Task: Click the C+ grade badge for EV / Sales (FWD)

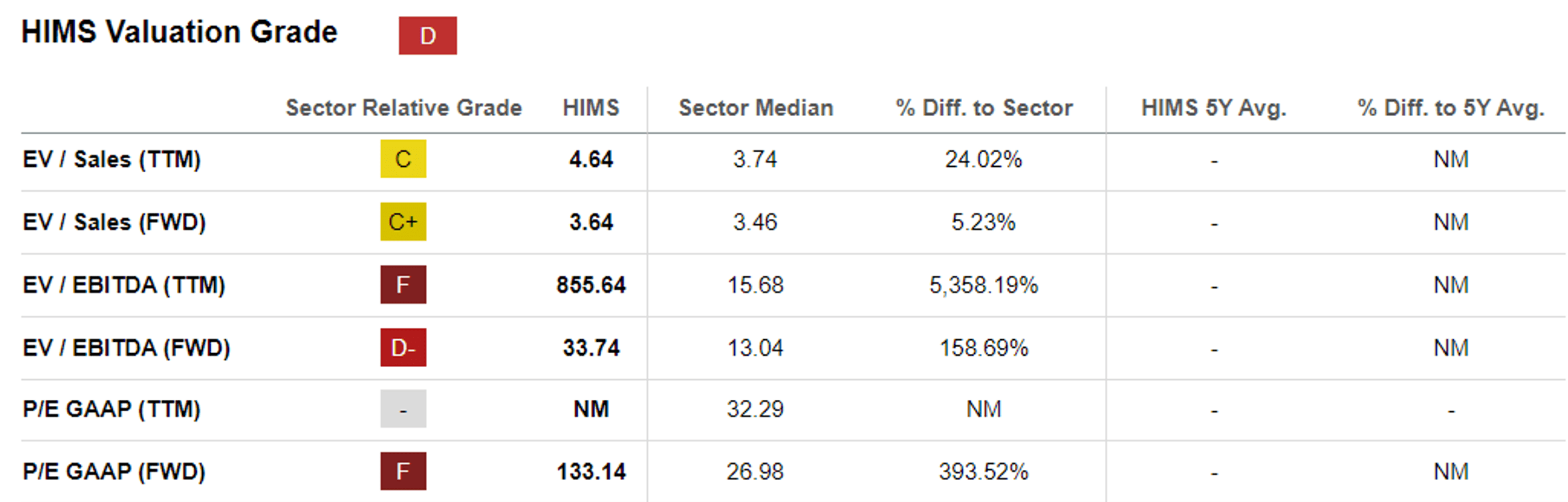Action: [403, 222]
